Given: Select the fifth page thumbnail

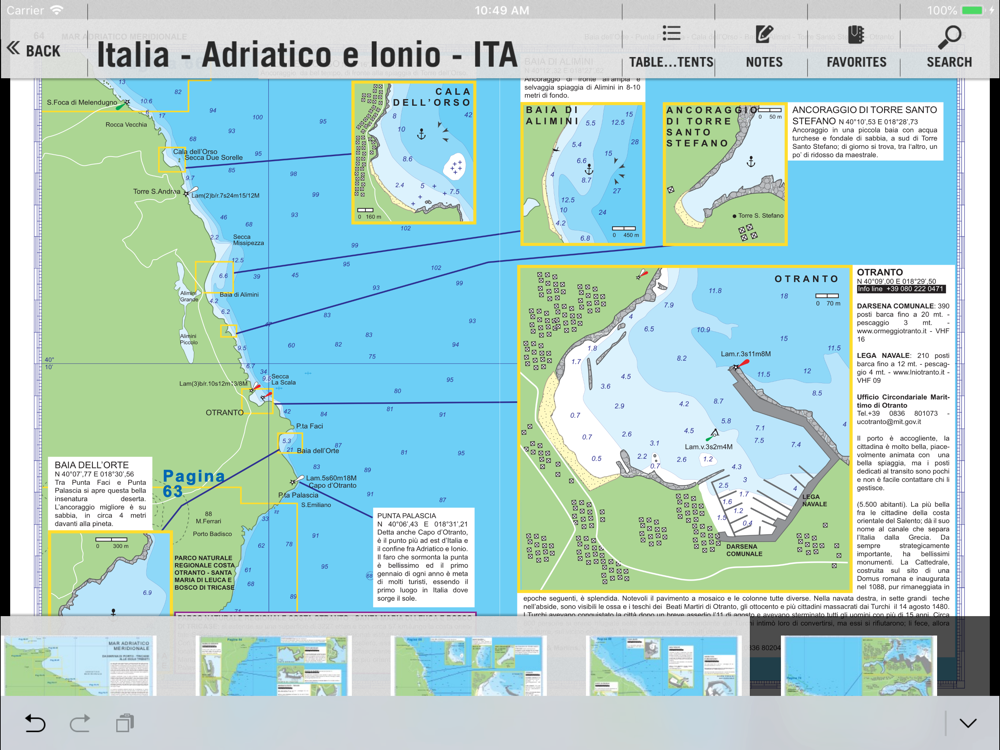Looking at the screenshot, I should [858, 665].
